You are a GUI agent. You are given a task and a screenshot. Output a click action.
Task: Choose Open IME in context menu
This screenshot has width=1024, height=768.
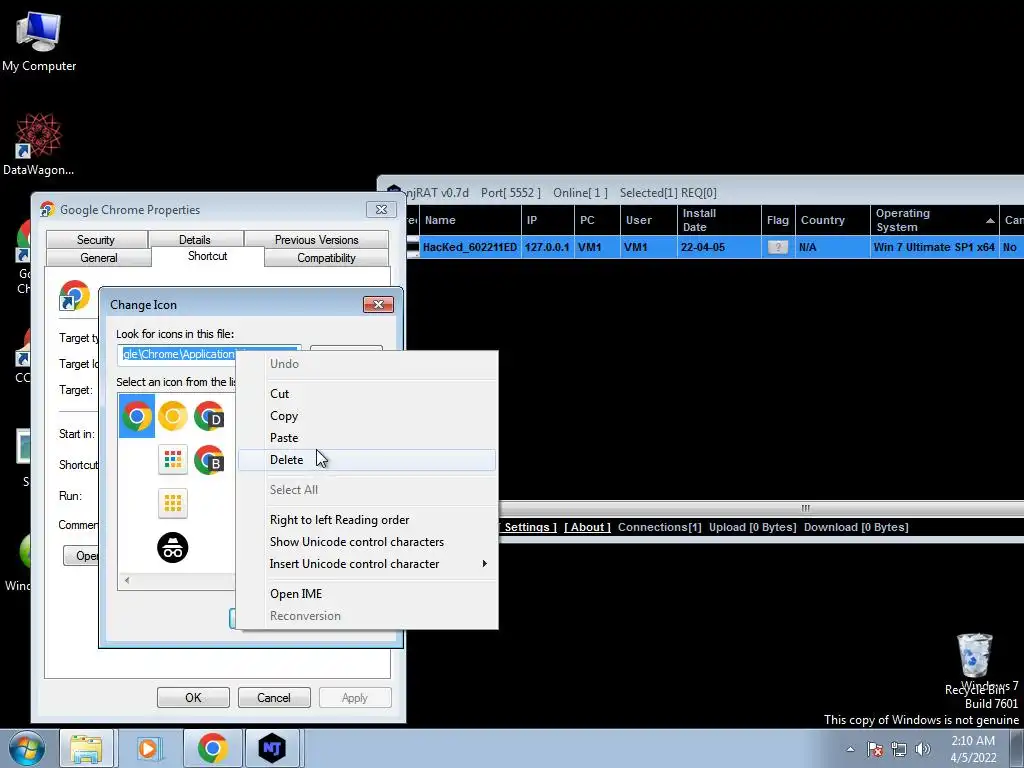(x=366, y=594)
